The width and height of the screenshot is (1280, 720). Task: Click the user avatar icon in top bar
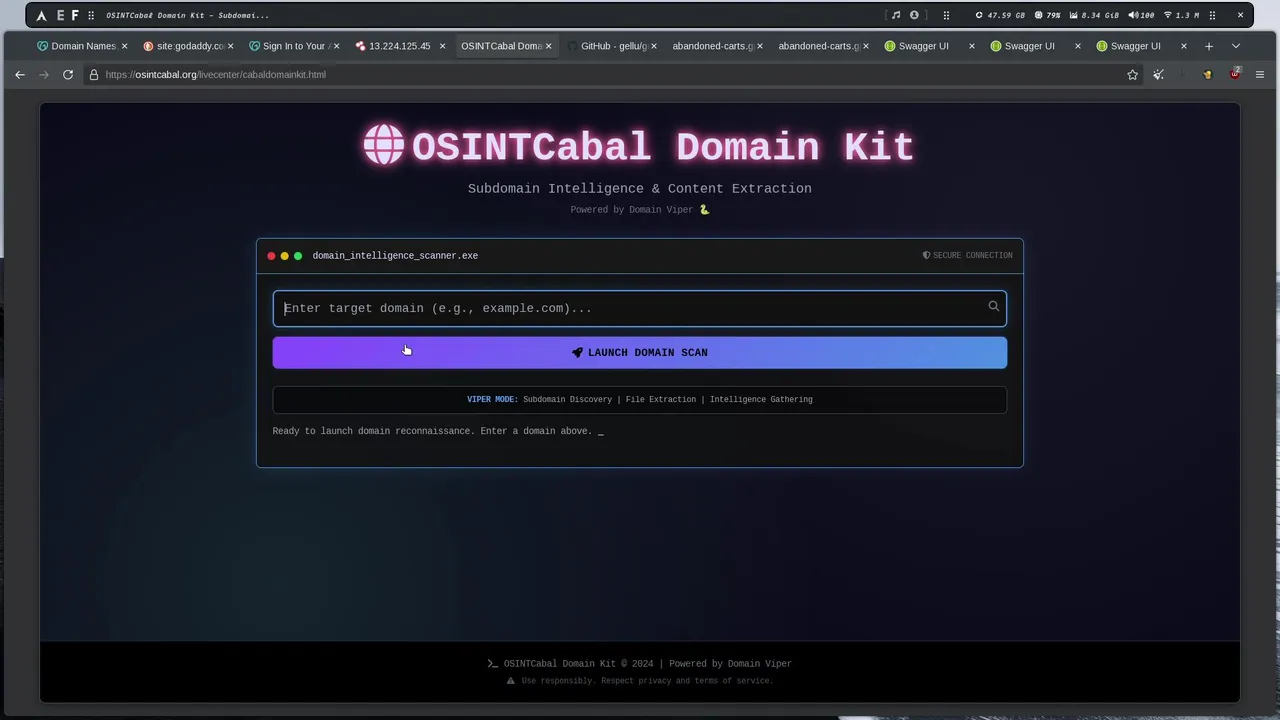click(914, 15)
